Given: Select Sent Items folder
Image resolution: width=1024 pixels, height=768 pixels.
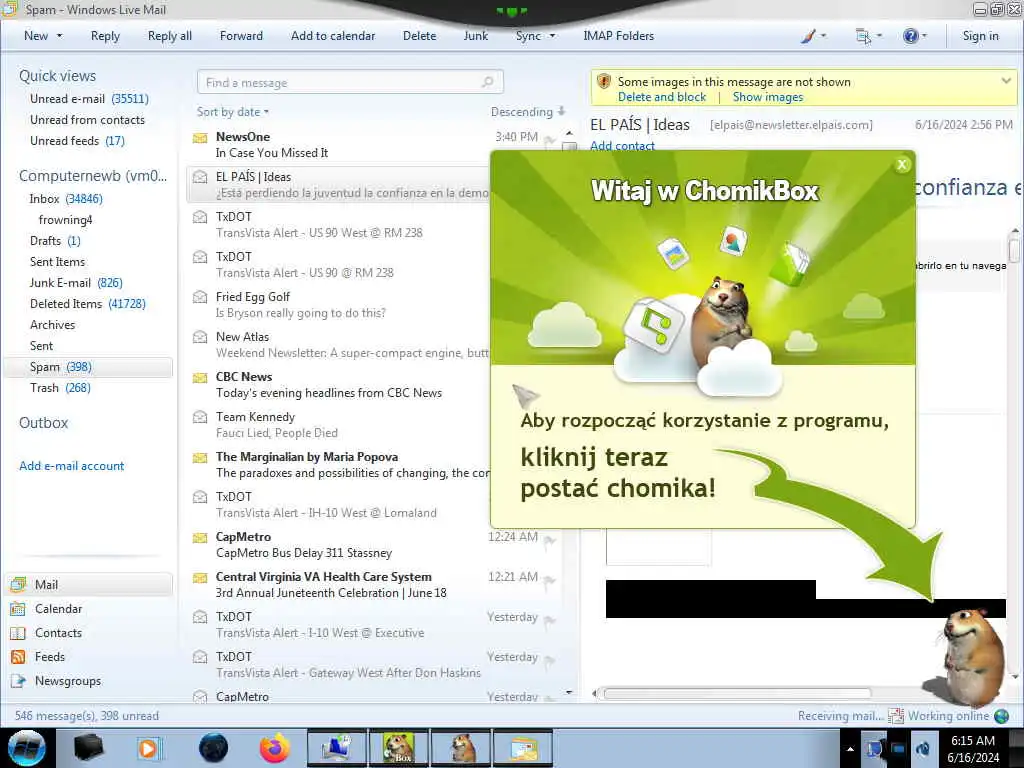Looking at the screenshot, I should point(57,262).
